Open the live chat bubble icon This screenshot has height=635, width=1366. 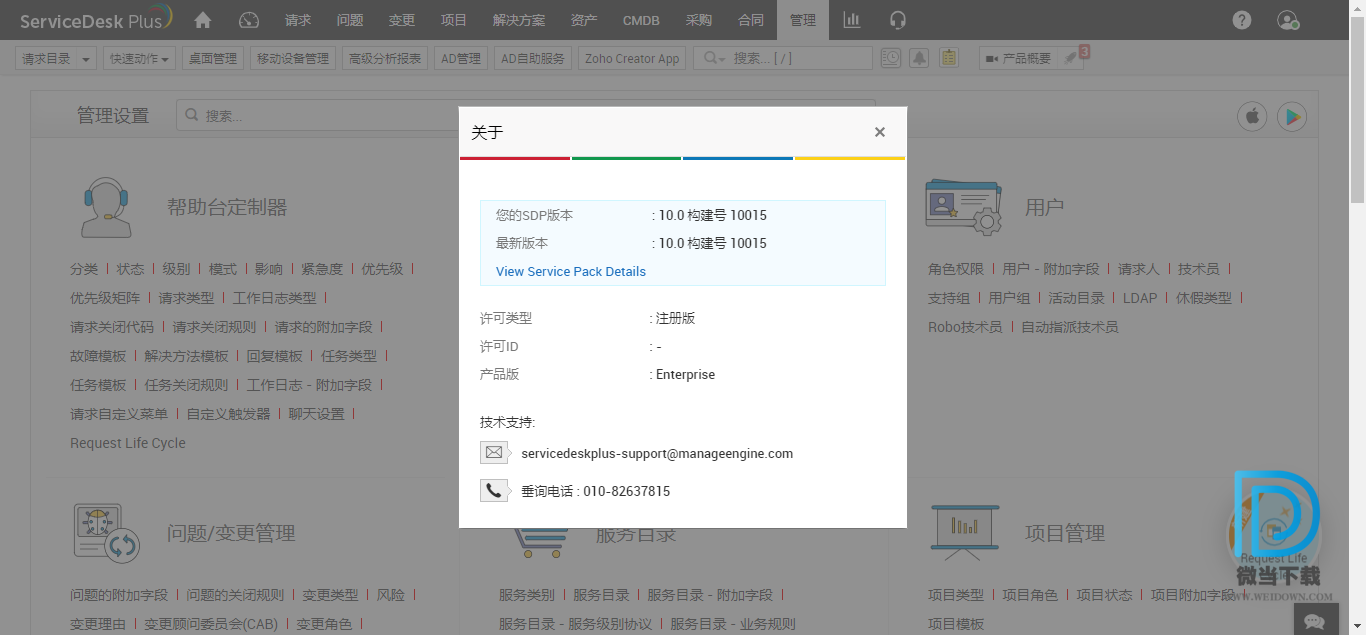1315,621
